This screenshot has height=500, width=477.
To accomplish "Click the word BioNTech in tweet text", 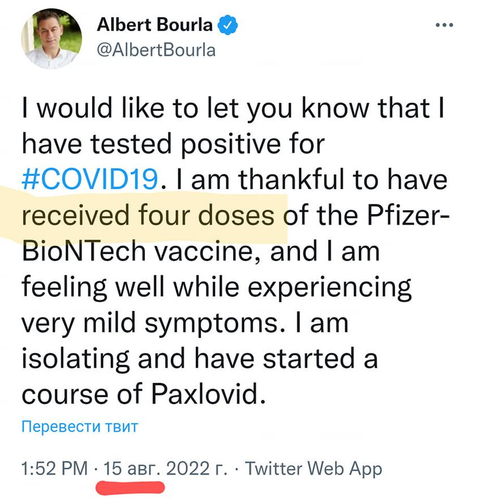I will [84, 251].
